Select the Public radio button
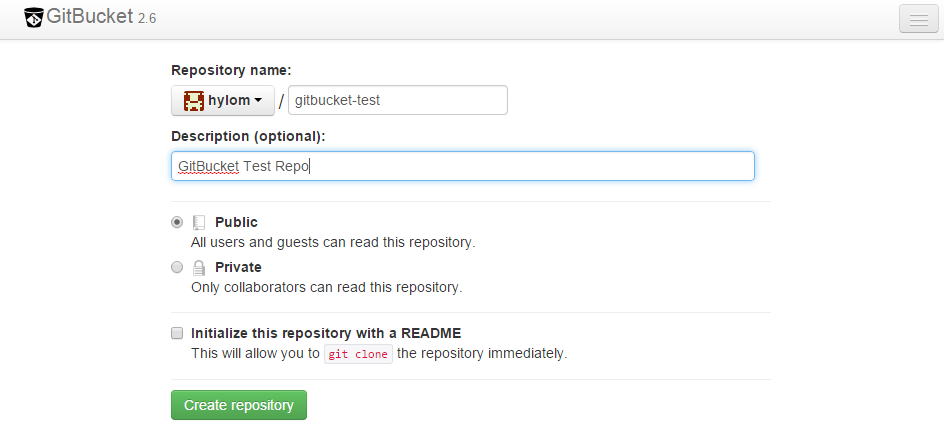This screenshot has height=425, width=944. [x=177, y=222]
